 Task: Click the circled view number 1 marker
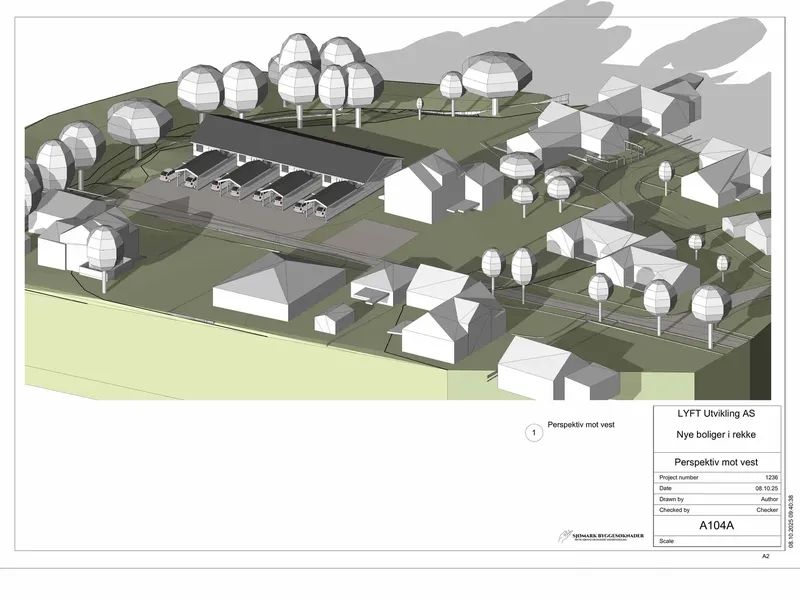[x=534, y=433]
